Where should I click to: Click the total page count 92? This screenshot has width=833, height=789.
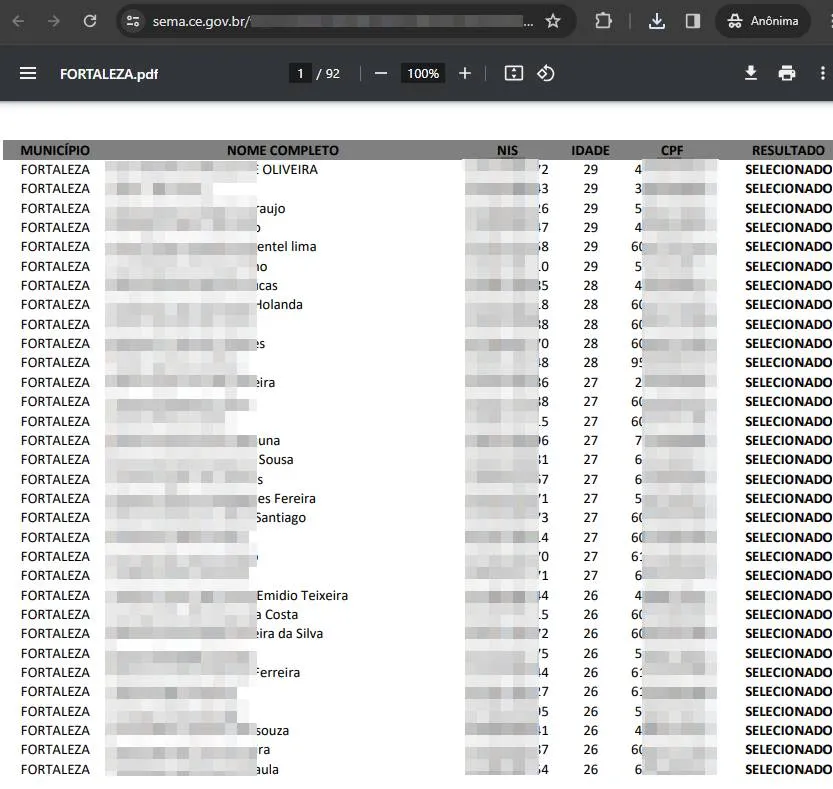point(333,73)
